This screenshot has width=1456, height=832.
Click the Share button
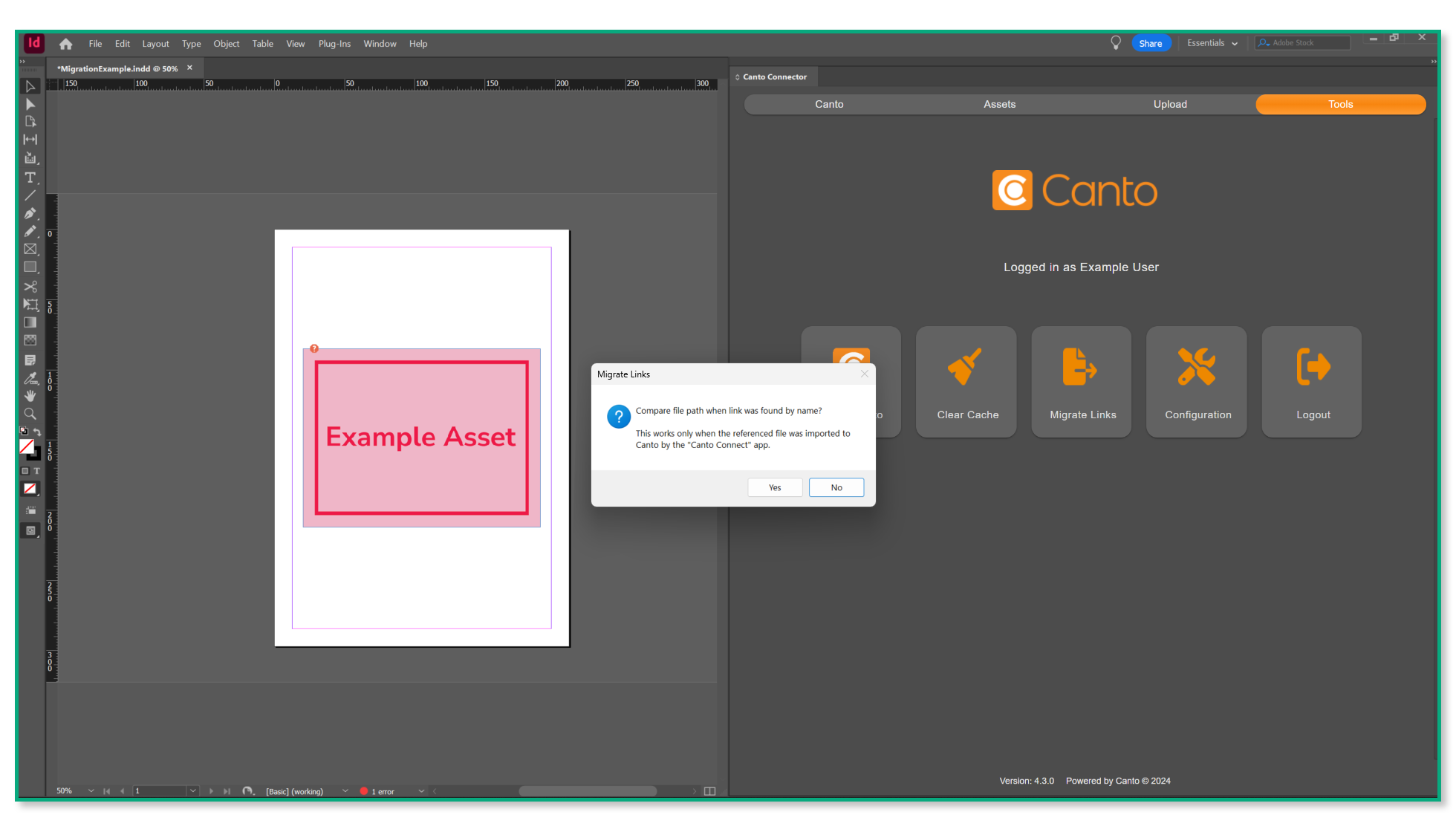(1149, 44)
